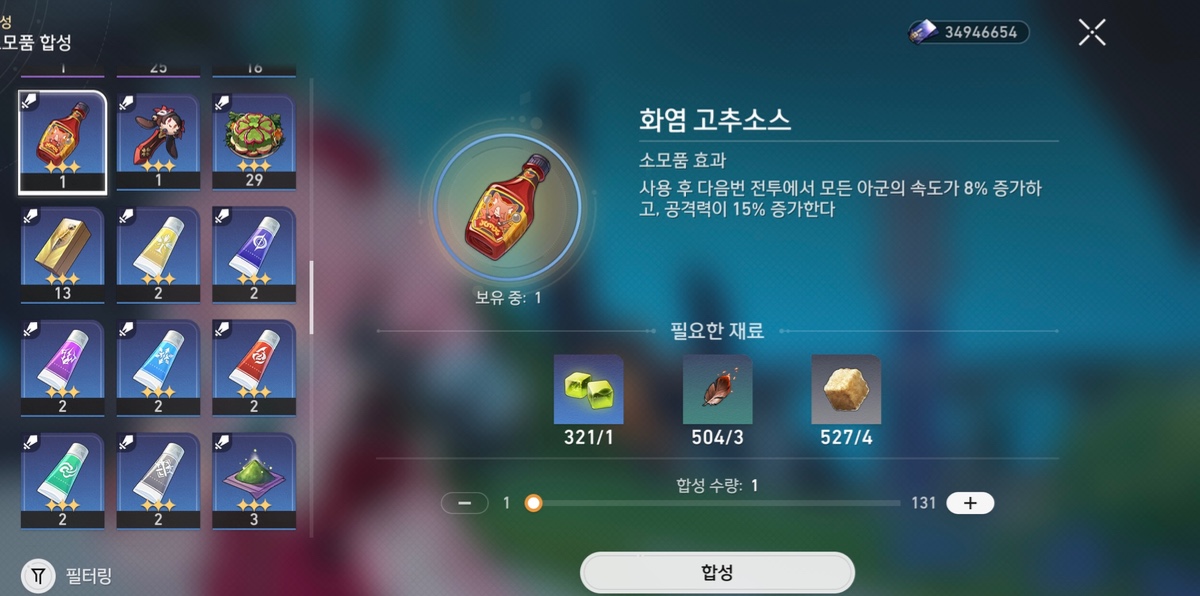Pick the purple tube consumable
This screenshot has width=1200, height=596.
click(62, 367)
